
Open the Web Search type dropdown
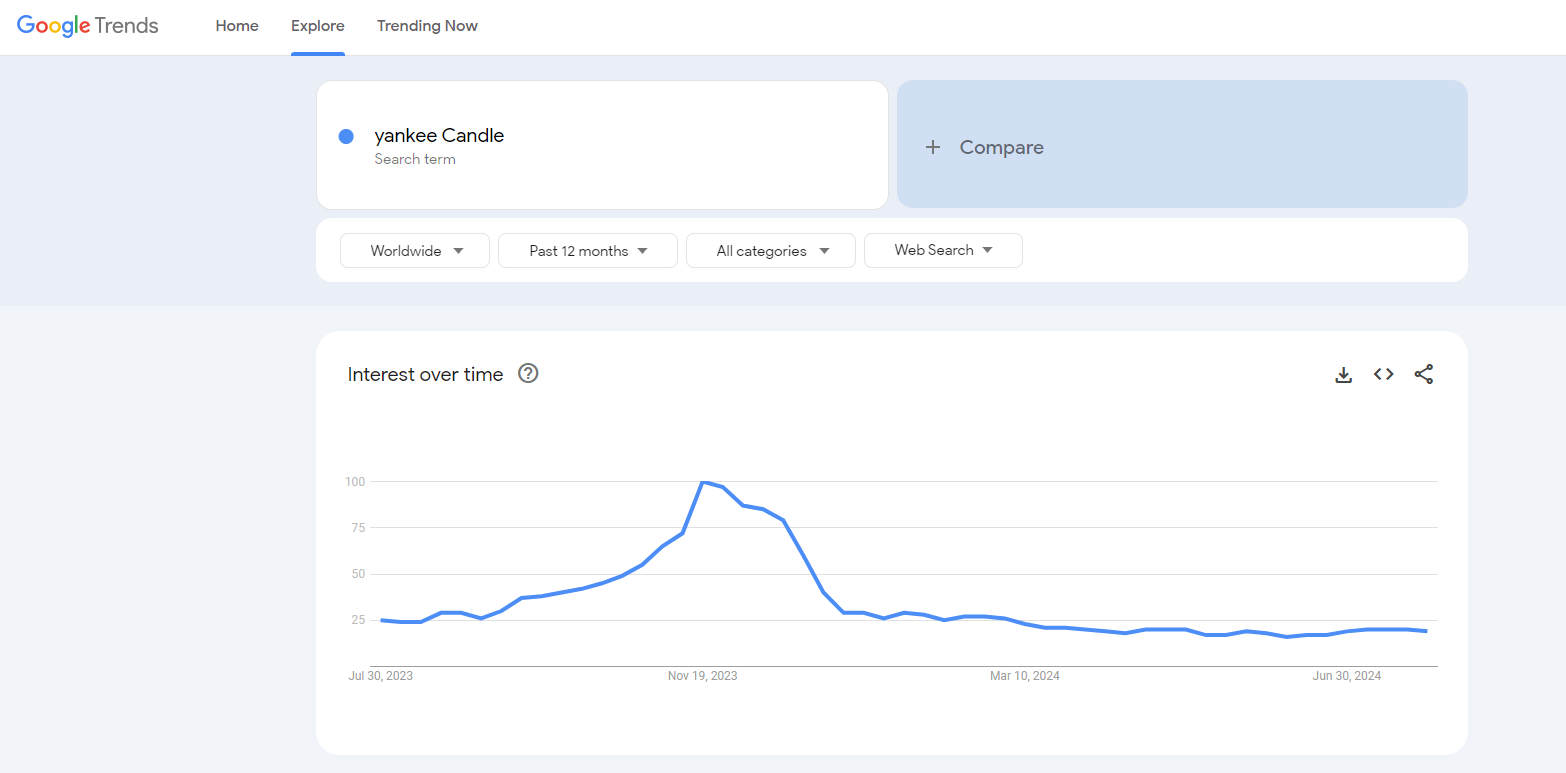point(943,250)
